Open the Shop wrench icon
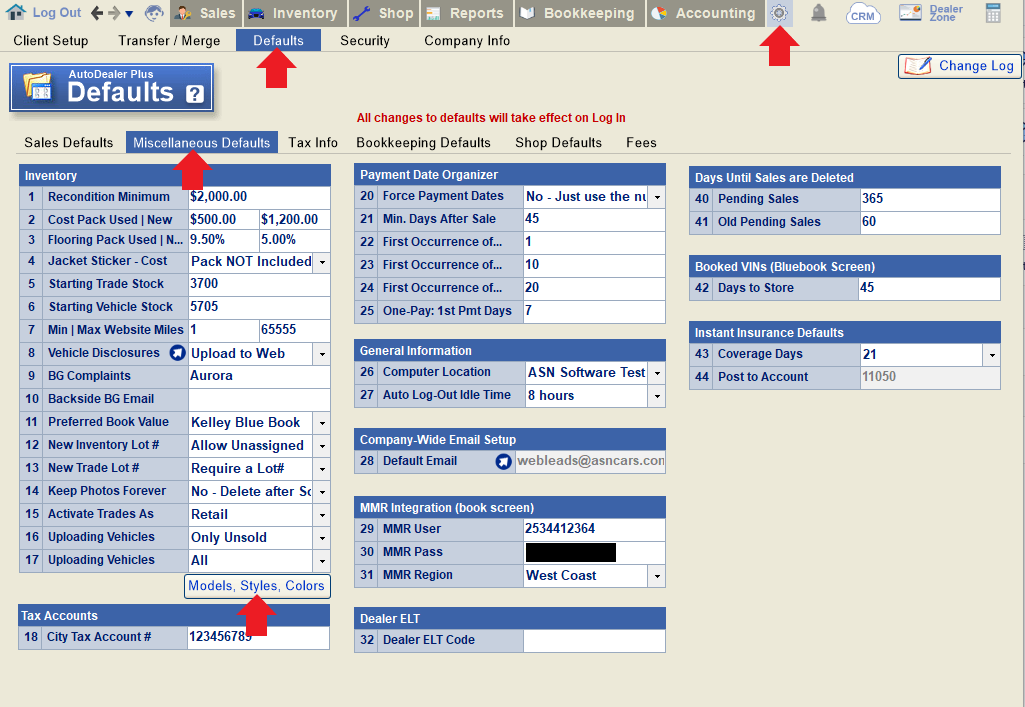Viewport: 1025px width, 707px height. (361, 13)
